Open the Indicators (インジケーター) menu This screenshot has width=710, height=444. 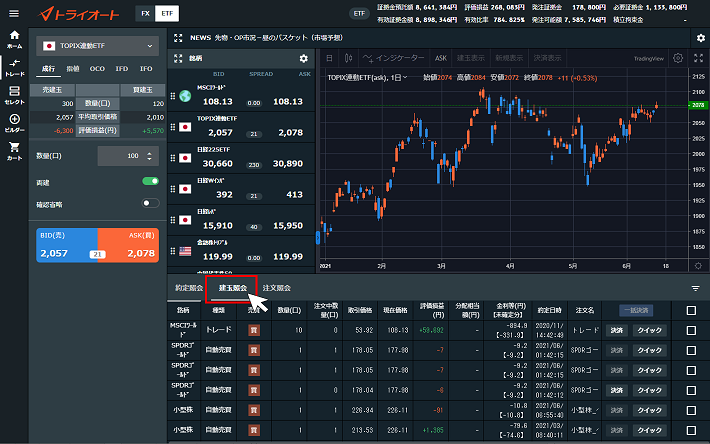click(x=394, y=58)
